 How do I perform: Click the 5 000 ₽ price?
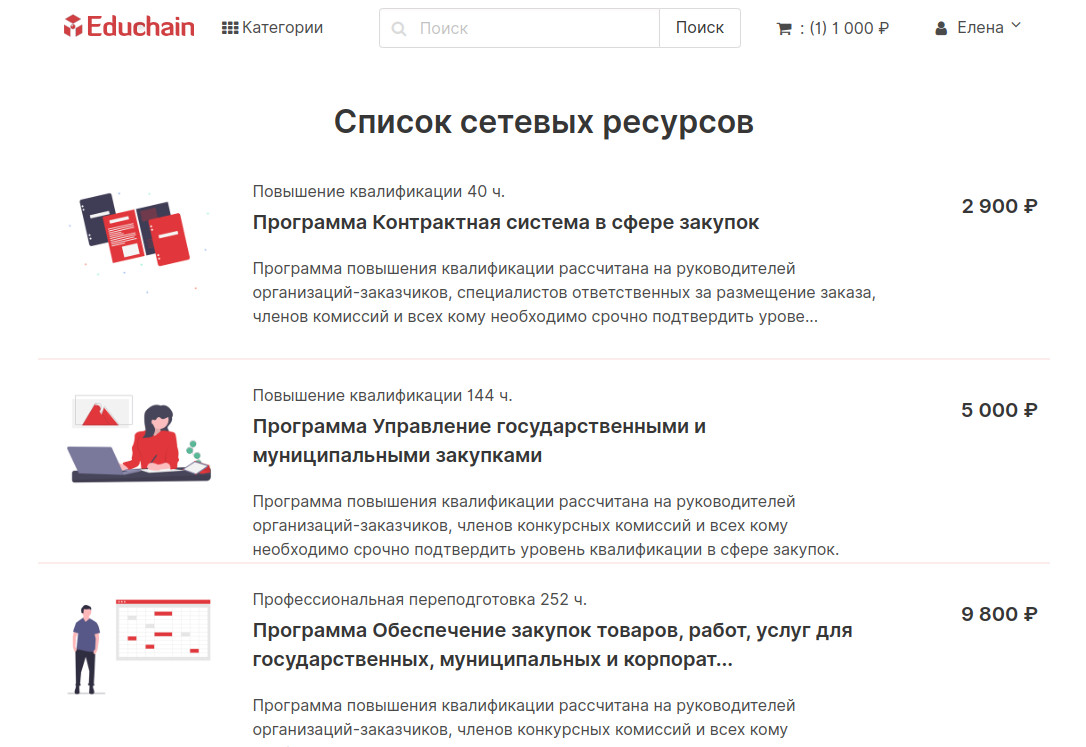(x=999, y=410)
